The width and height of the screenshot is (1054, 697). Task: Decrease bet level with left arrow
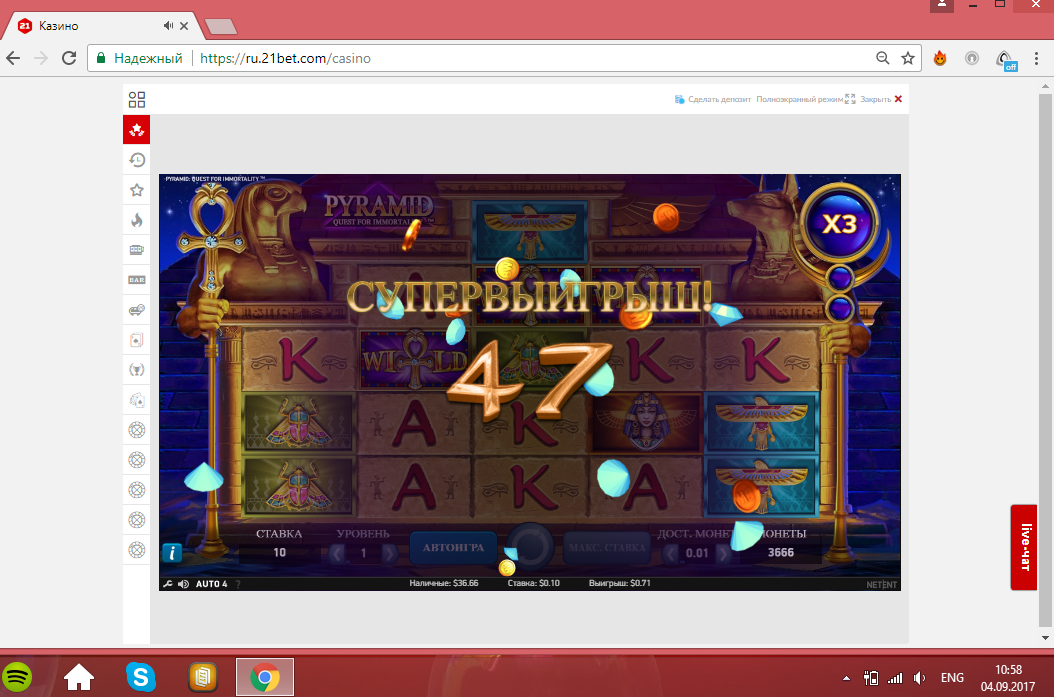[x=337, y=553]
